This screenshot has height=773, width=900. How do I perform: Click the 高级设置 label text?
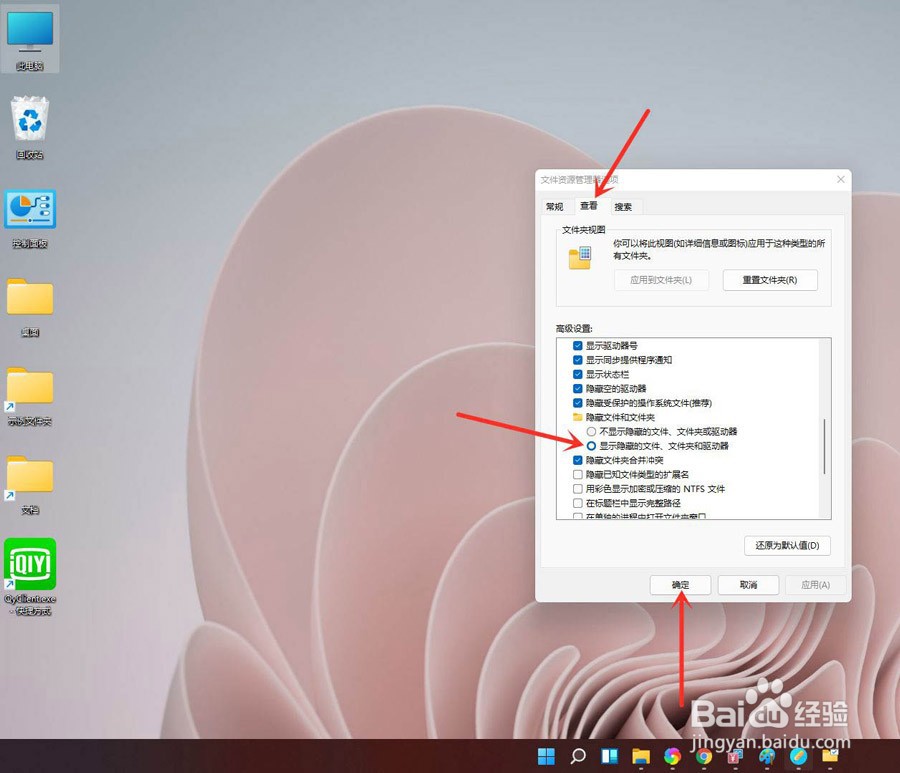[x=574, y=328]
